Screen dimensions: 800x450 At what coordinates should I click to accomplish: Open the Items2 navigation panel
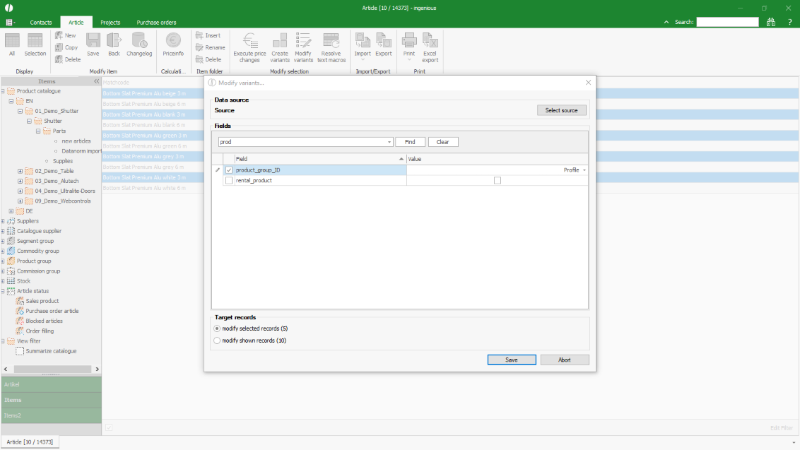click(x=51, y=415)
